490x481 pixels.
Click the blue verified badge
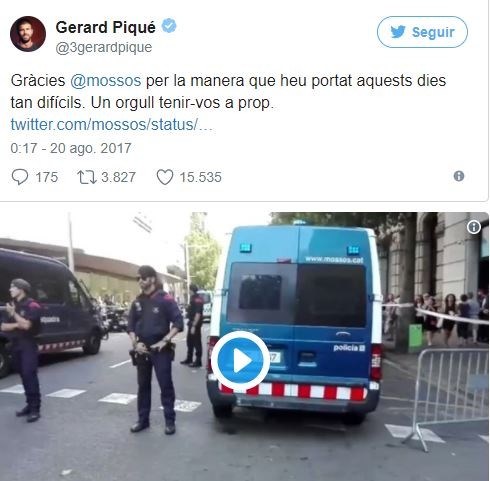click(x=169, y=26)
